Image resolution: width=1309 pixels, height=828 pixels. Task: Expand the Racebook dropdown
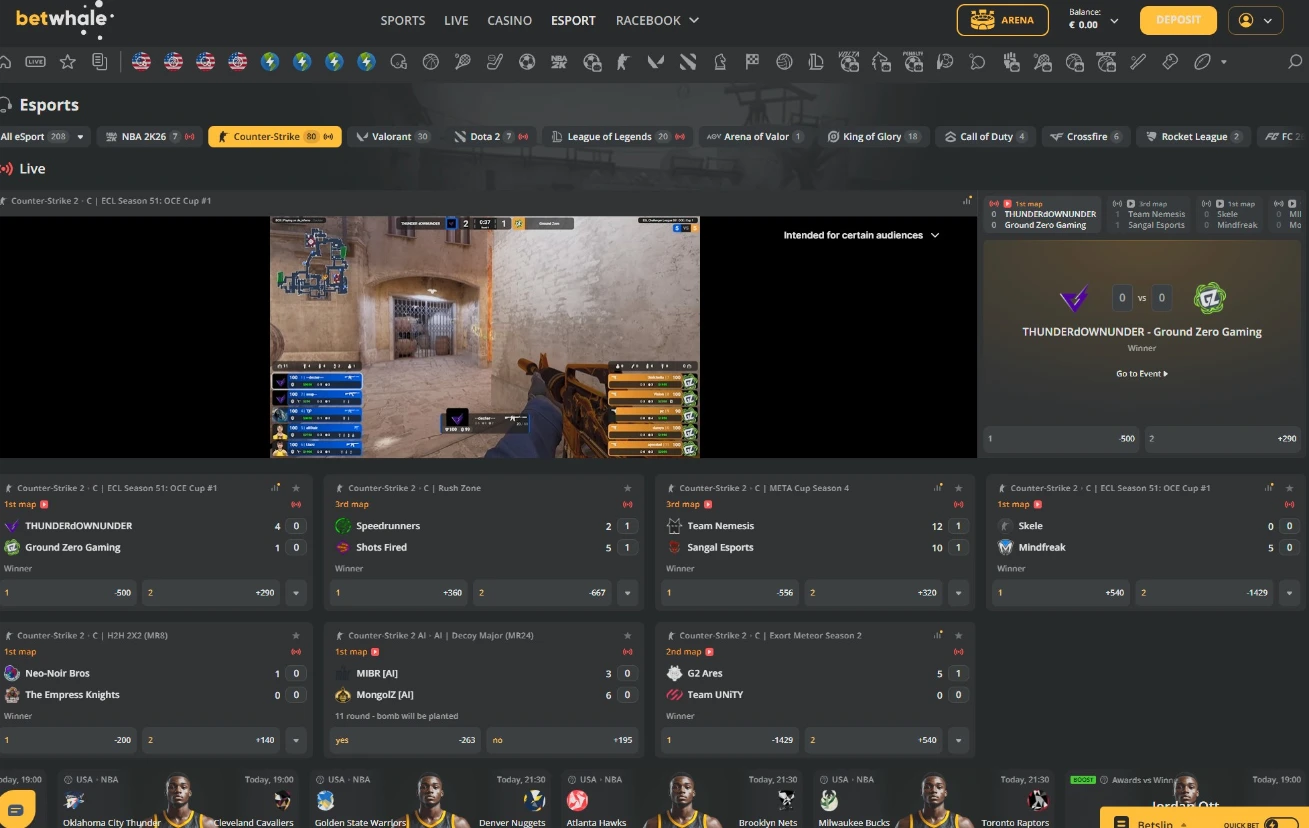coord(693,20)
